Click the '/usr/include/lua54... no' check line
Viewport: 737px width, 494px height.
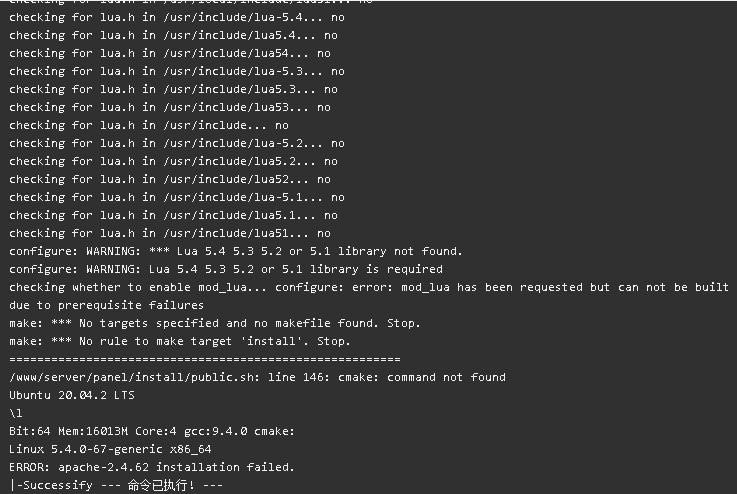(170, 54)
